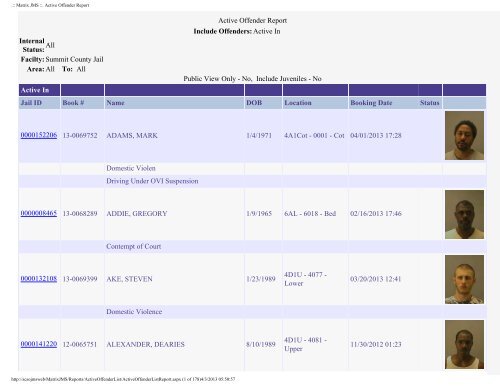500x386 pixels.
Task: Click the photo in the 12-0065751 row
Action: click(x=464, y=345)
